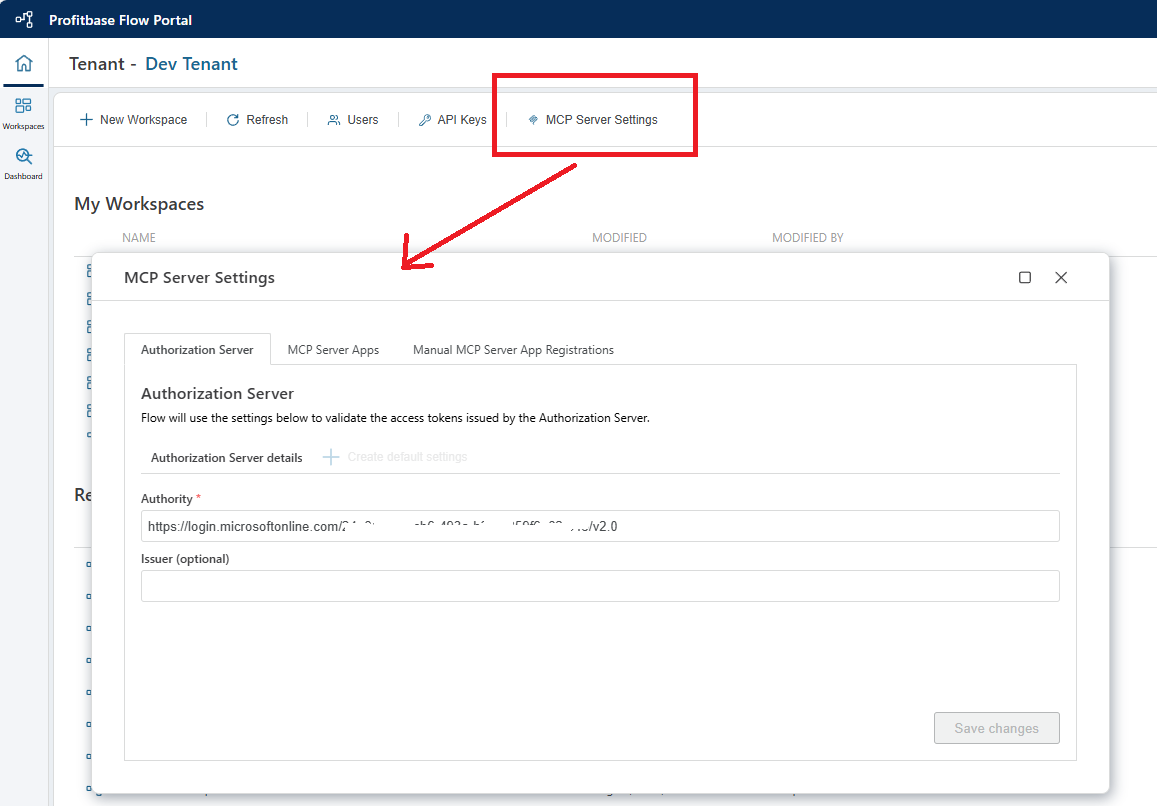Open MCP Server Settings toolbar item

(x=592, y=120)
